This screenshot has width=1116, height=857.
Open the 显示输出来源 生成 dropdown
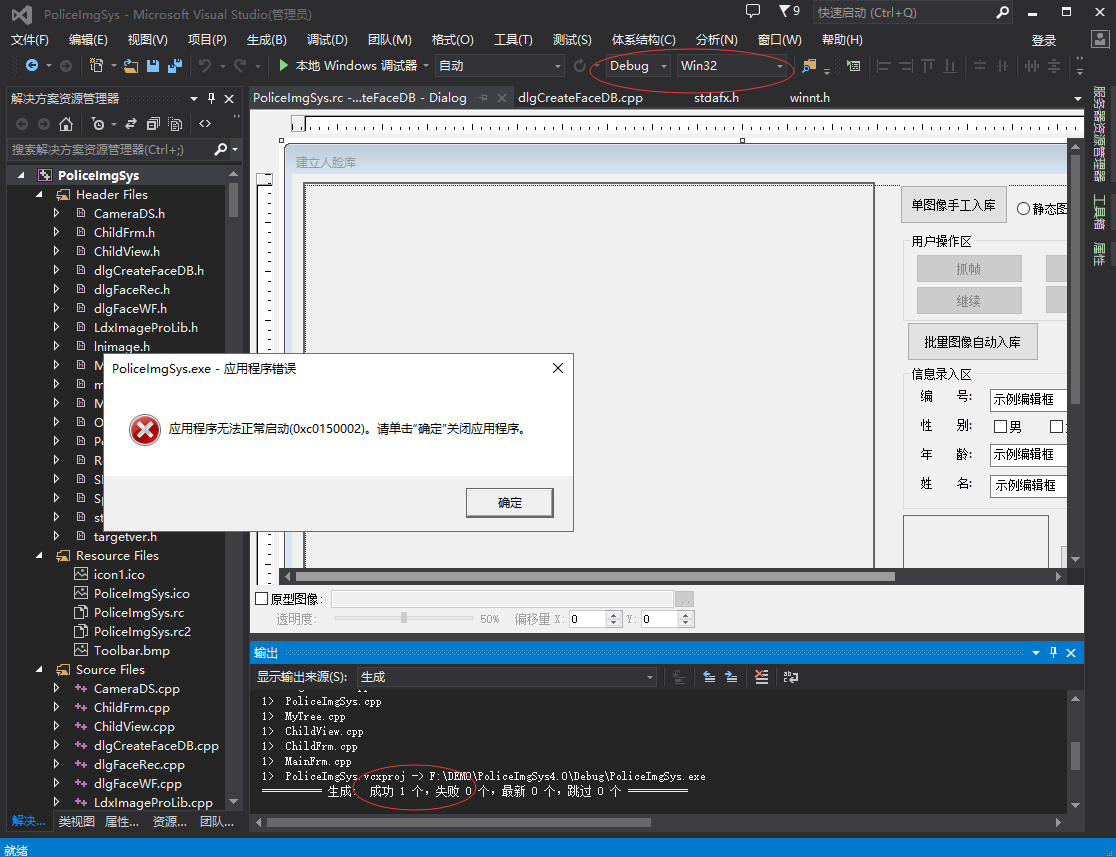coord(506,677)
